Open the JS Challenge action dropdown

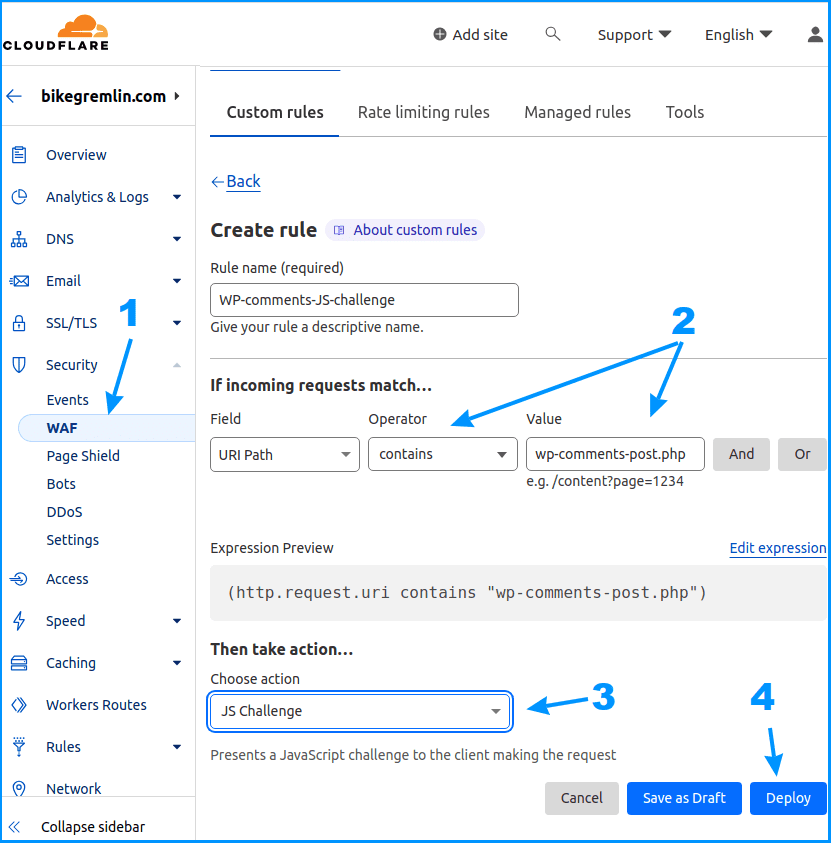pos(360,711)
